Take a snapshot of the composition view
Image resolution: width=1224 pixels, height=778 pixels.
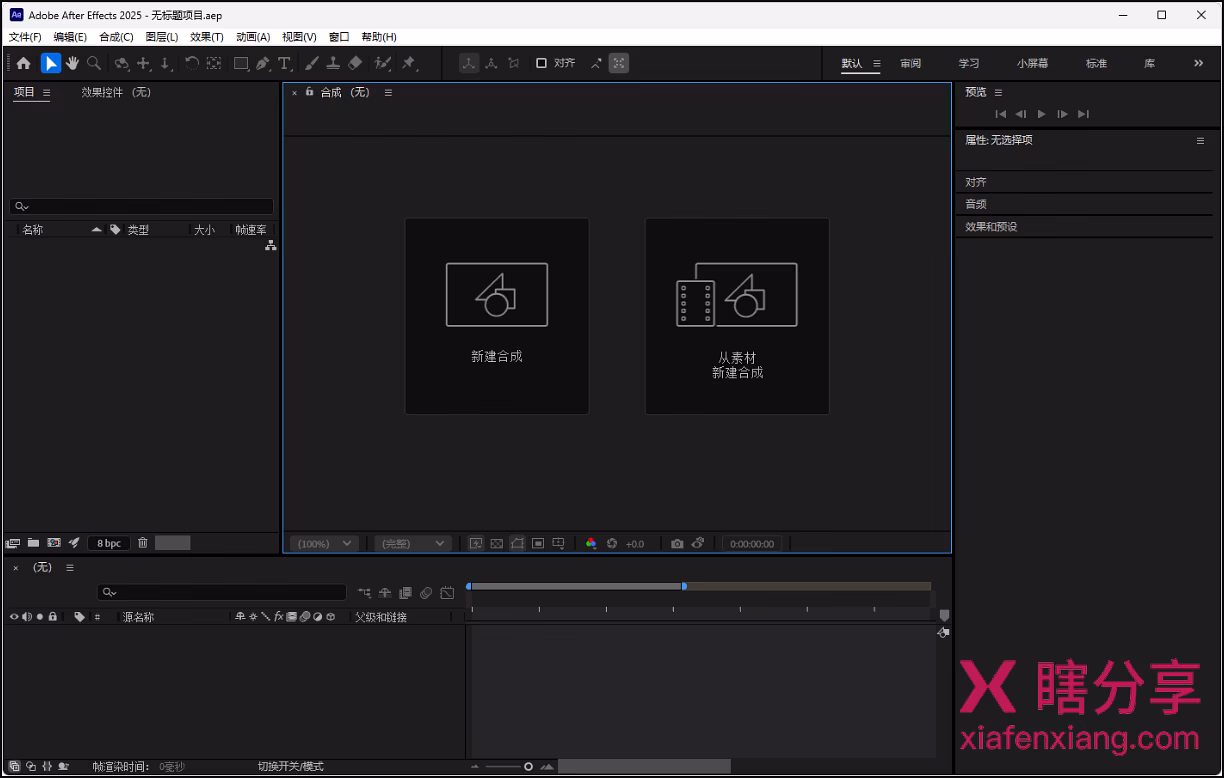pyautogui.click(x=677, y=543)
